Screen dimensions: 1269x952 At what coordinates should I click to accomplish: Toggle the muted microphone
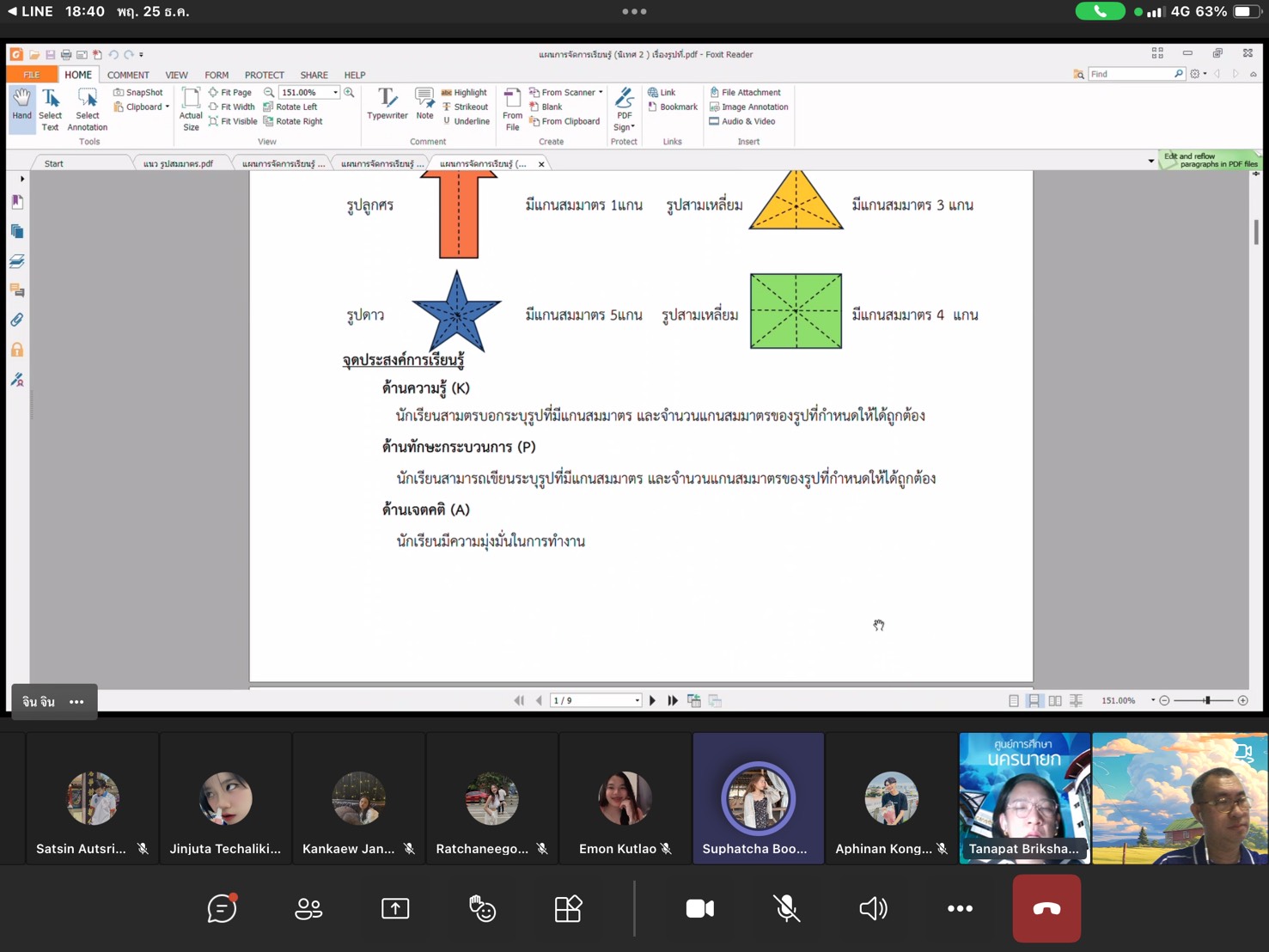[x=786, y=908]
